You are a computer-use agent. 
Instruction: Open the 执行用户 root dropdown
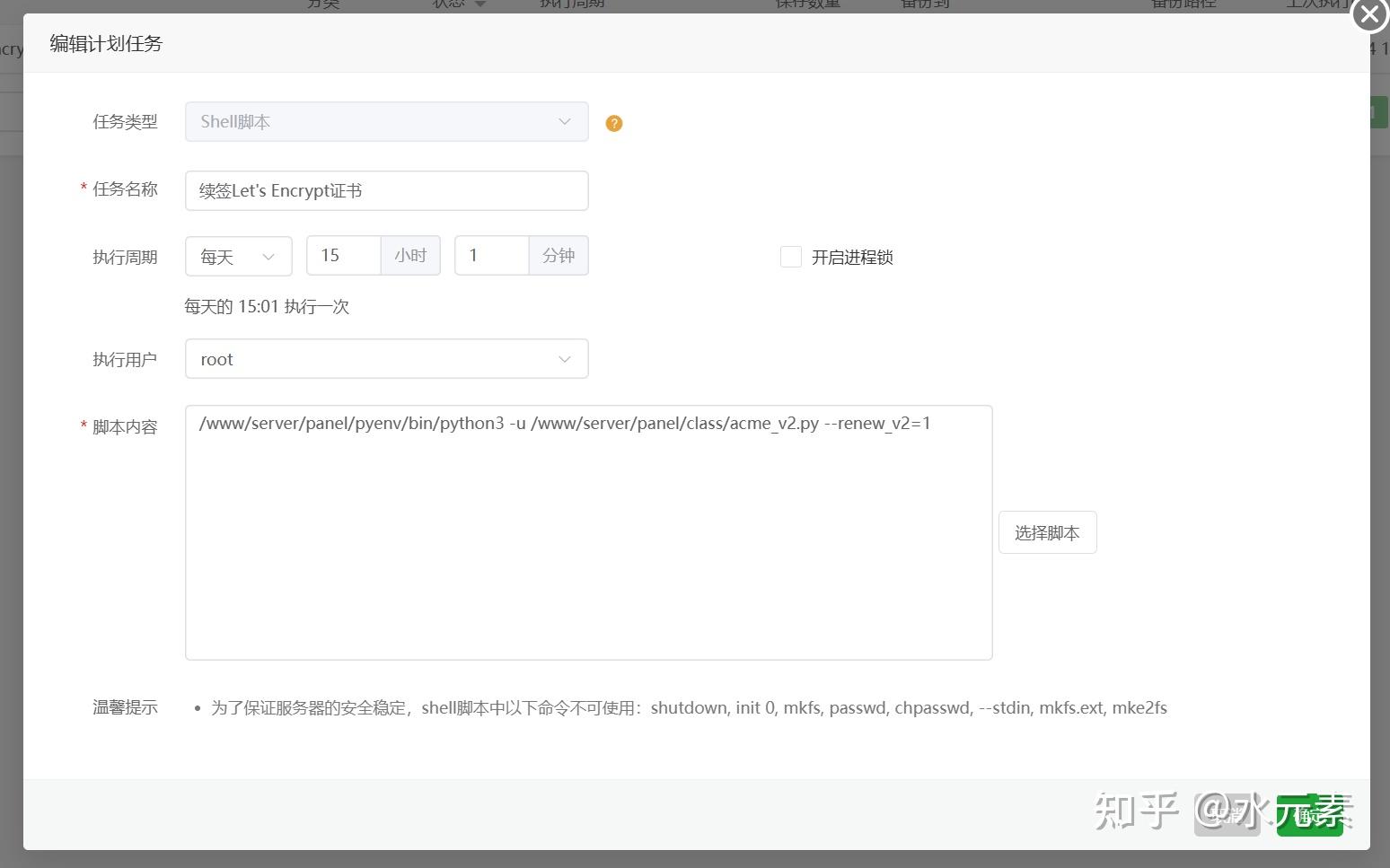tap(386, 359)
